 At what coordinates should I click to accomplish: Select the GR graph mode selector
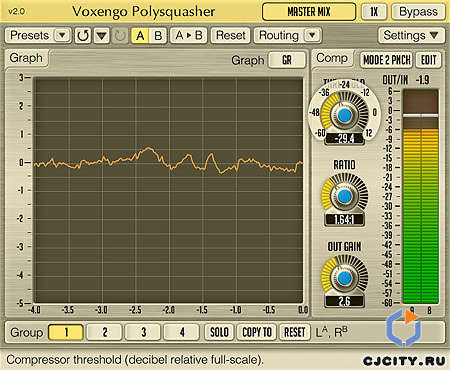287,60
